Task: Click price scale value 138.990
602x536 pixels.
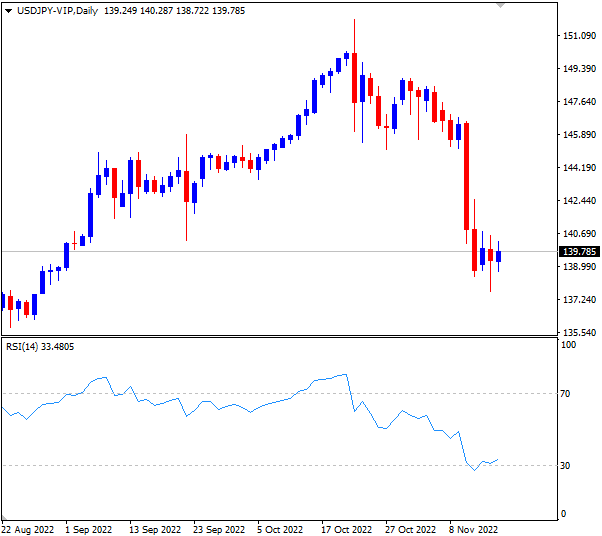Action: tap(579, 266)
